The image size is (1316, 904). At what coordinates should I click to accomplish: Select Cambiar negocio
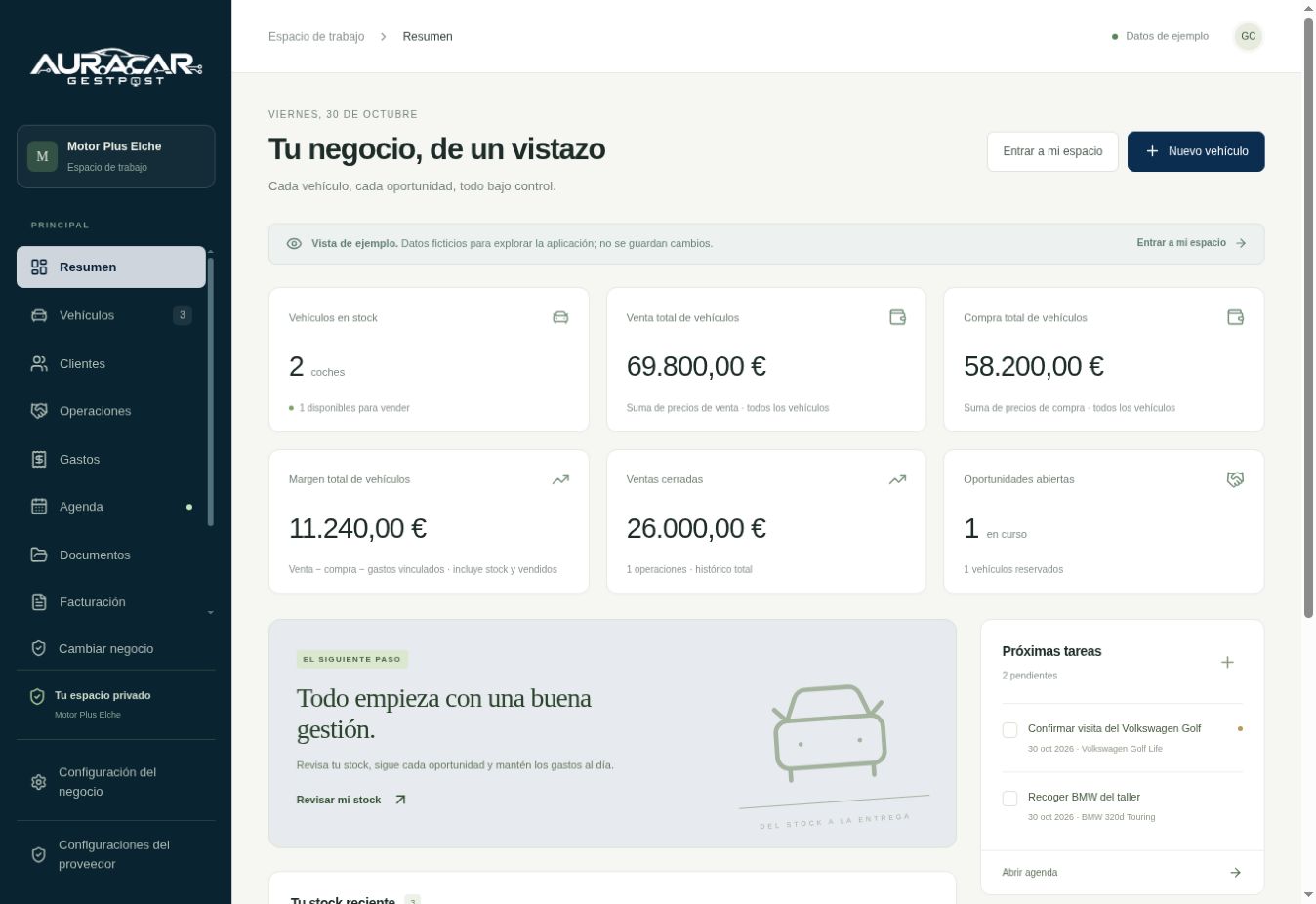115,648
